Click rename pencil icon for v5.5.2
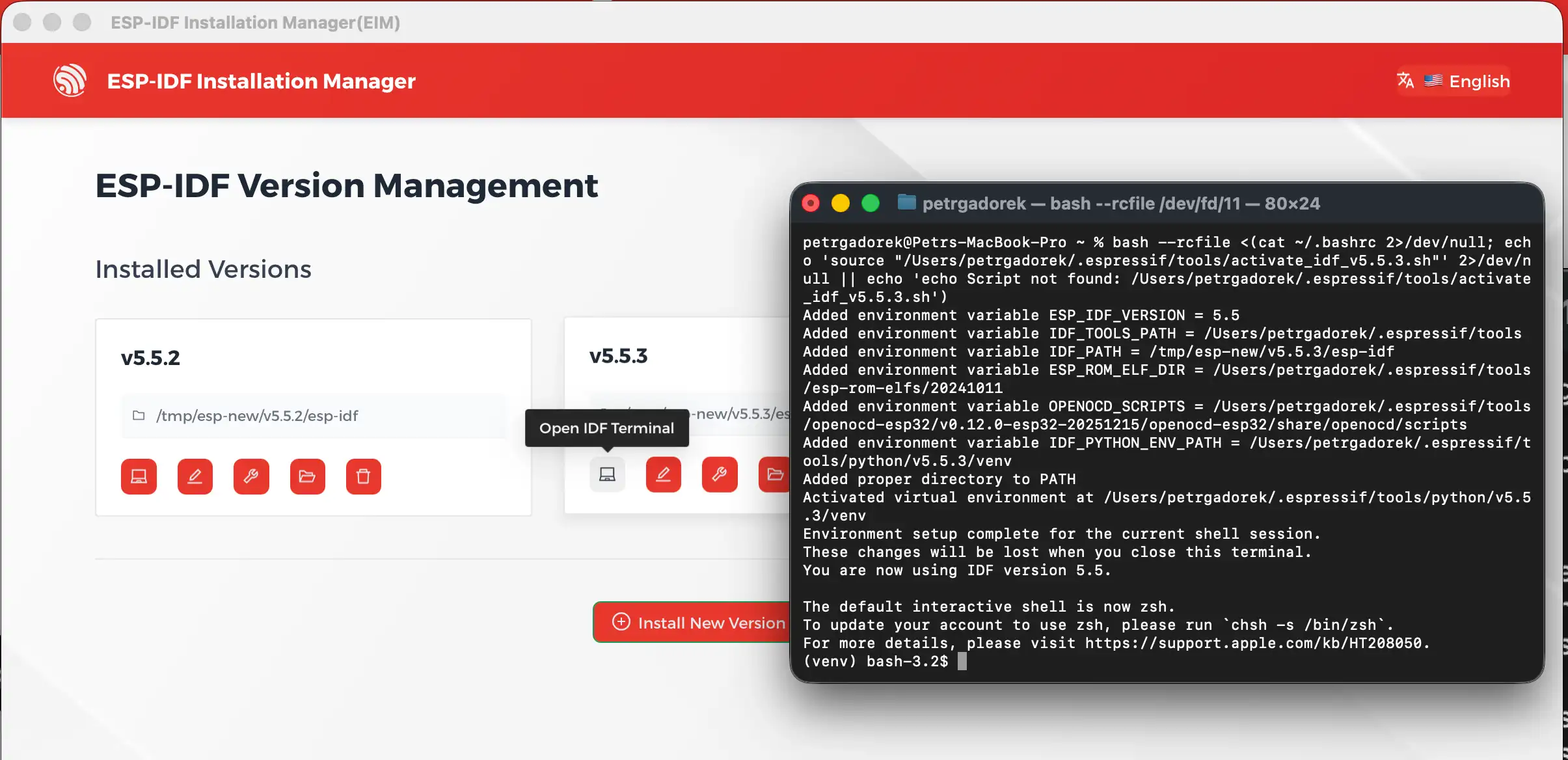 (x=195, y=476)
